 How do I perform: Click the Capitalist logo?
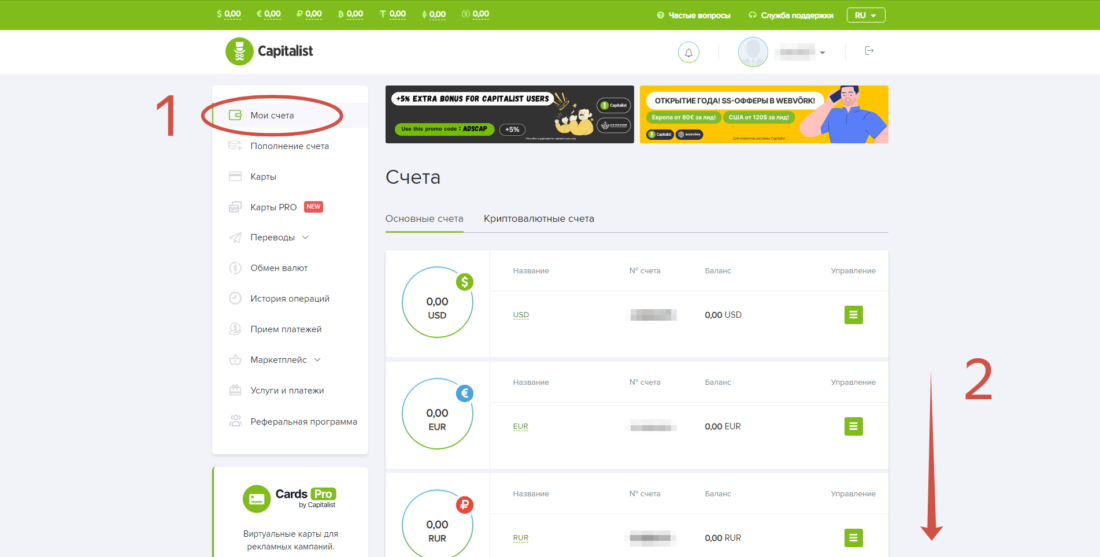pos(269,51)
